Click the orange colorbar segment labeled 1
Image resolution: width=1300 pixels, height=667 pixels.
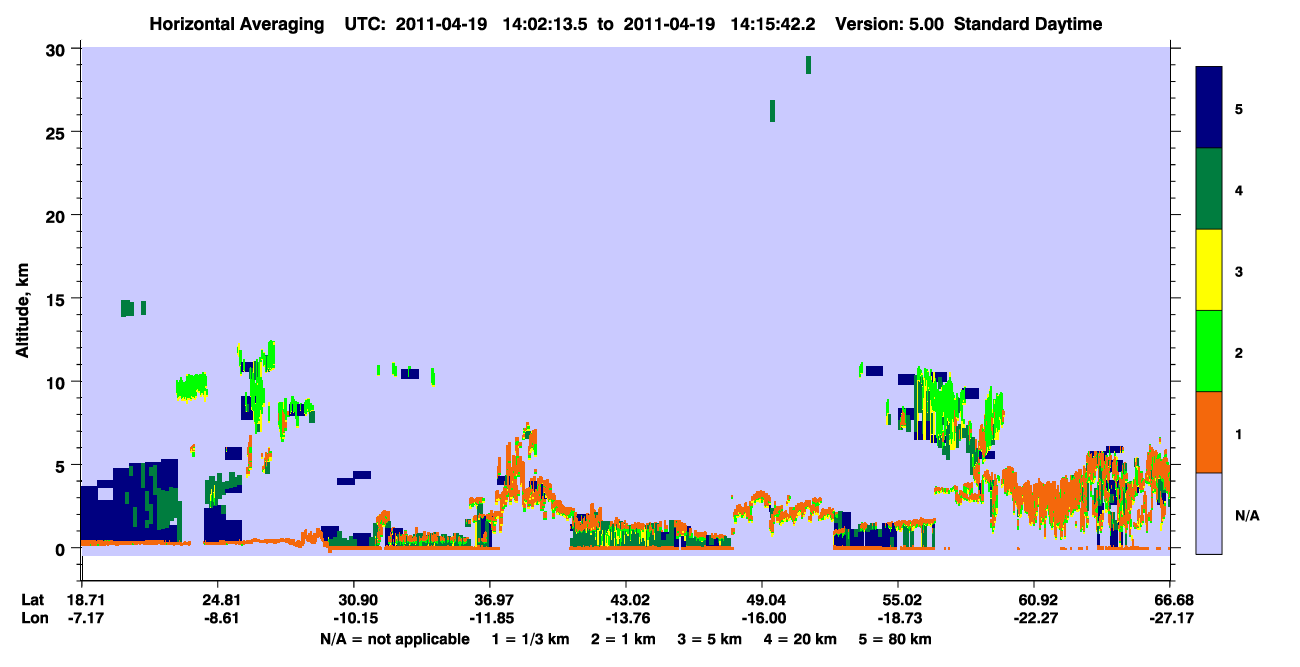tap(1209, 432)
